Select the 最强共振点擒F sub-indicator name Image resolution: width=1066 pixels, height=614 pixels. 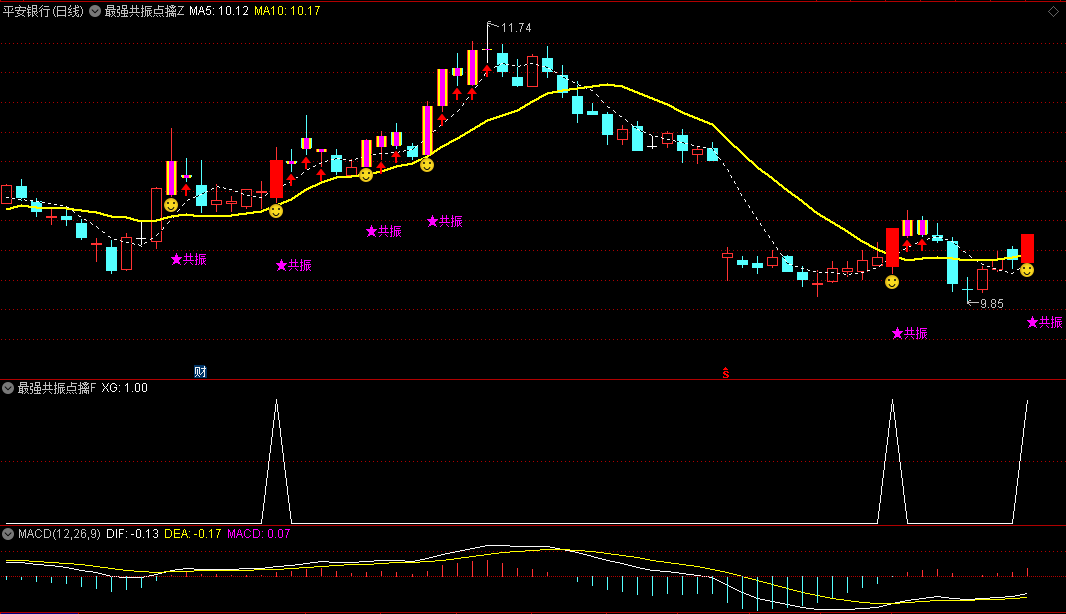coord(57,388)
